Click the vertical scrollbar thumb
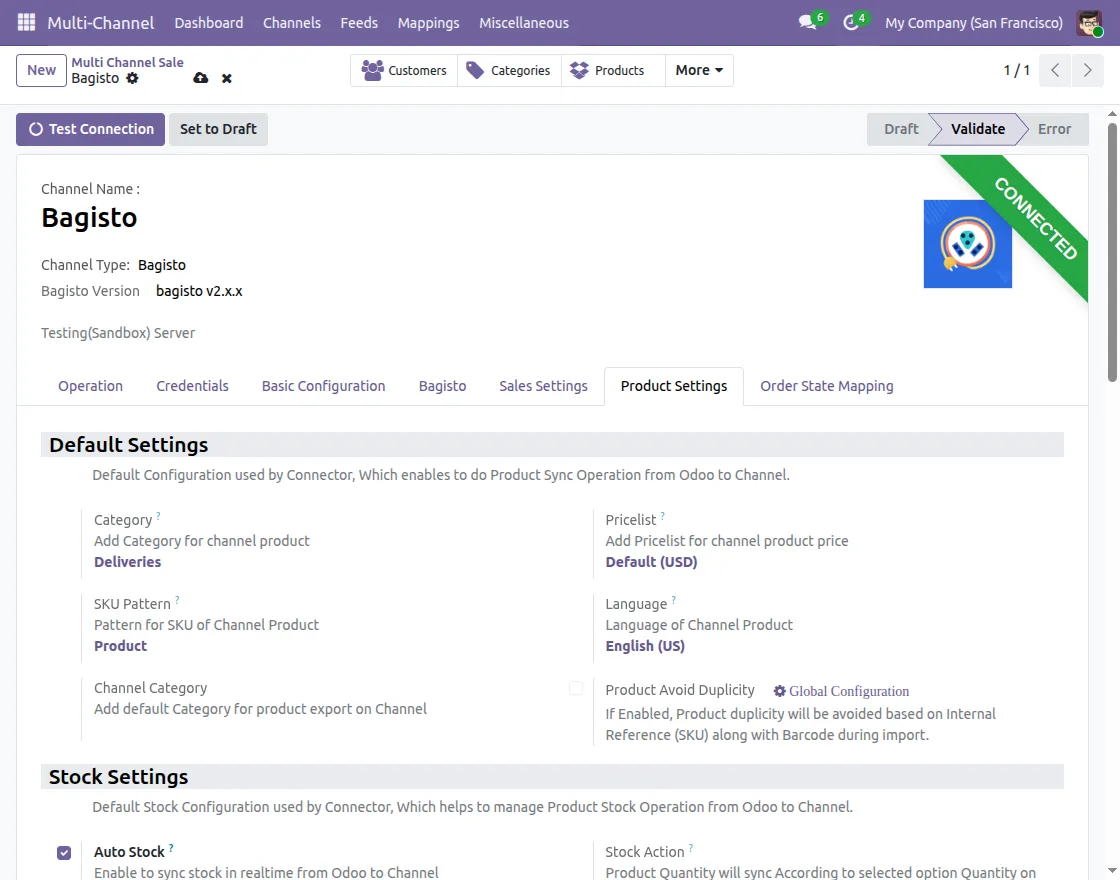The height and width of the screenshot is (880, 1120). (x=1112, y=252)
